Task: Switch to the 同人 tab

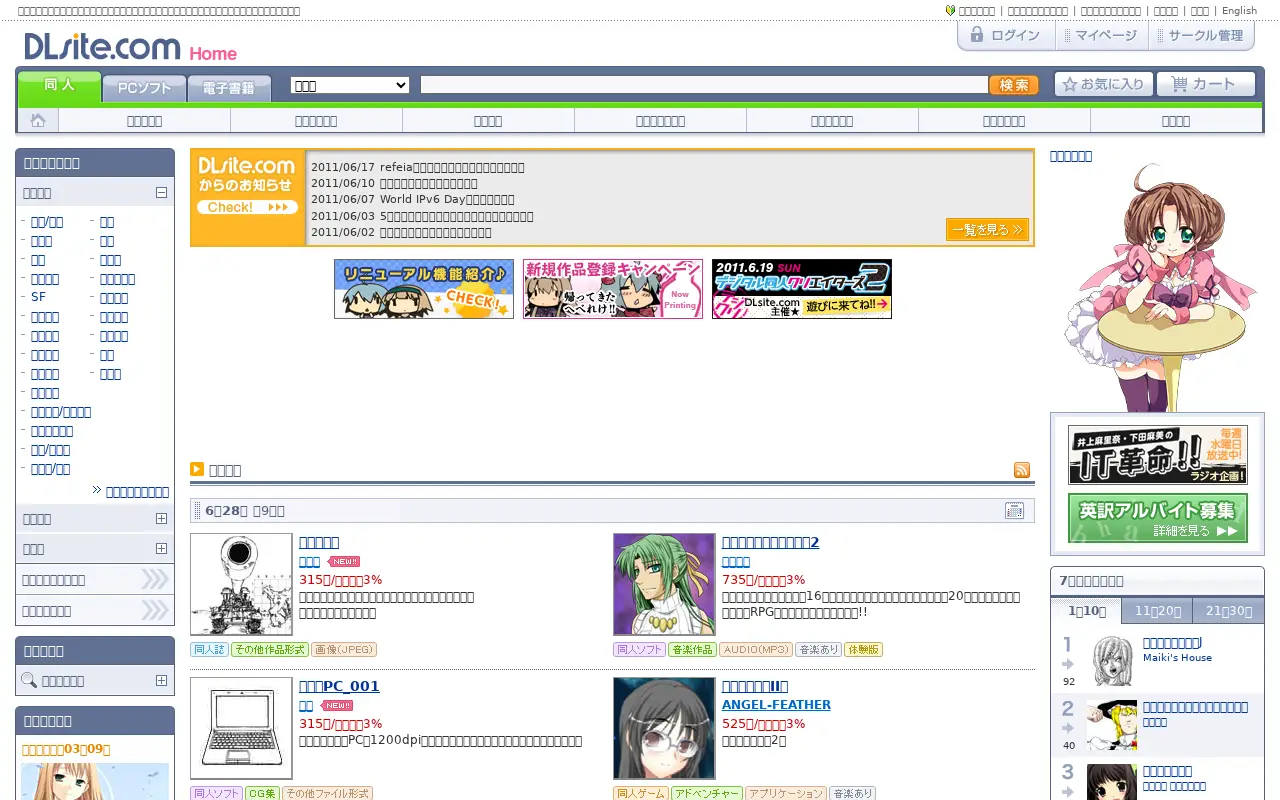Action: pos(60,87)
